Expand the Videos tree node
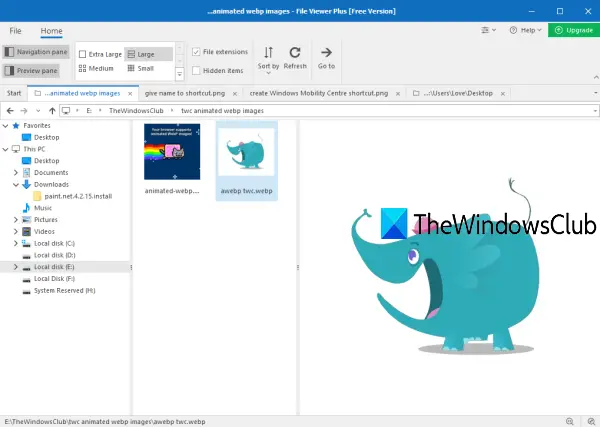The height and width of the screenshot is (427, 600). click(16, 231)
